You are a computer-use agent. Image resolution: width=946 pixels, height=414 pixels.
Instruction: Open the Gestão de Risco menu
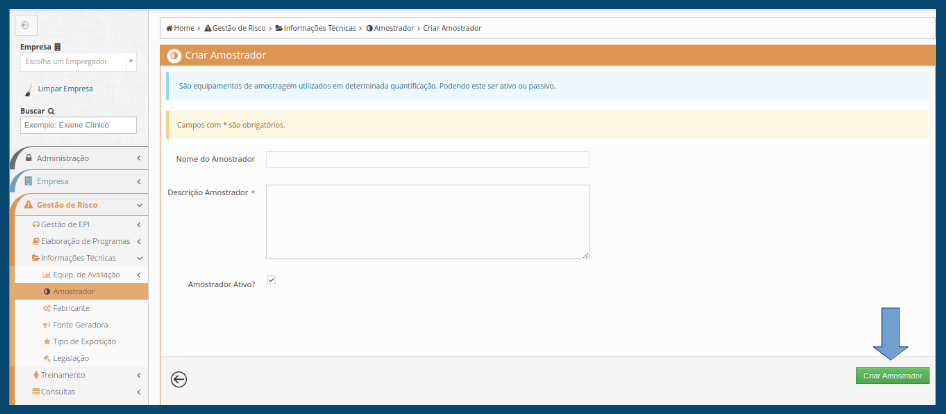point(67,205)
